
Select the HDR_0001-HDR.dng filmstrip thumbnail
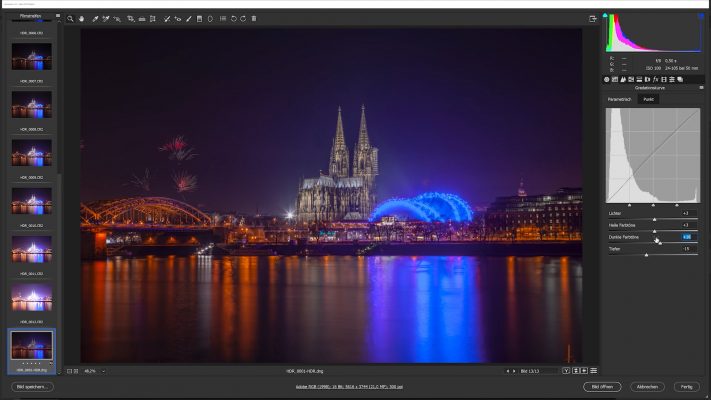32,347
